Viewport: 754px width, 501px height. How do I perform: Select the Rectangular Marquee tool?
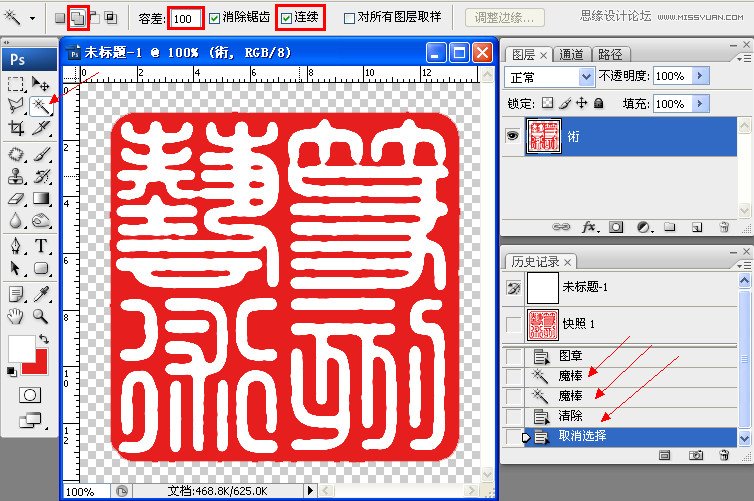[x=15, y=84]
